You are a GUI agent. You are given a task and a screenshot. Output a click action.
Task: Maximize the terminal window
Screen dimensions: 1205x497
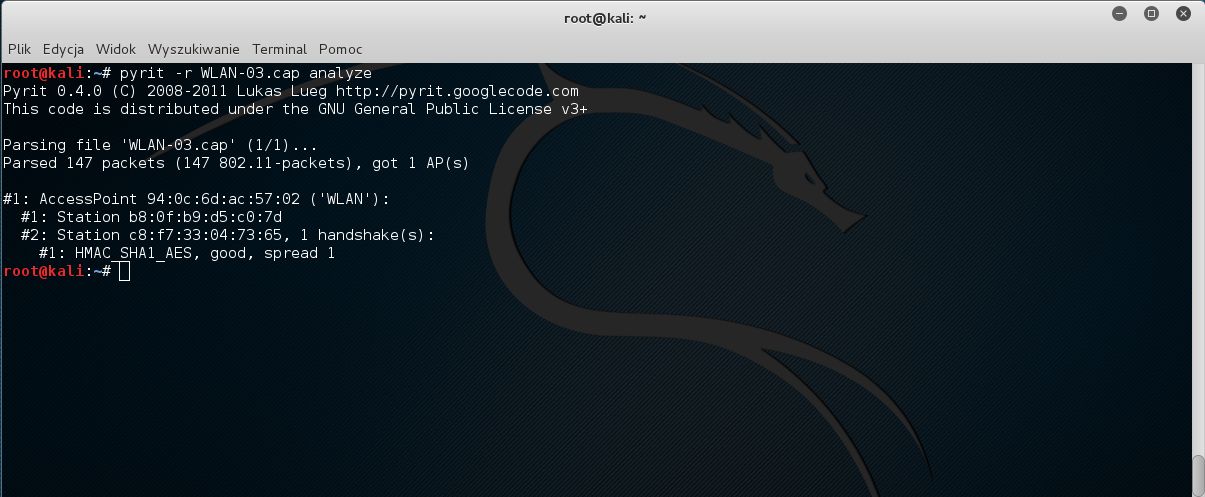click(x=1152, y=14)
